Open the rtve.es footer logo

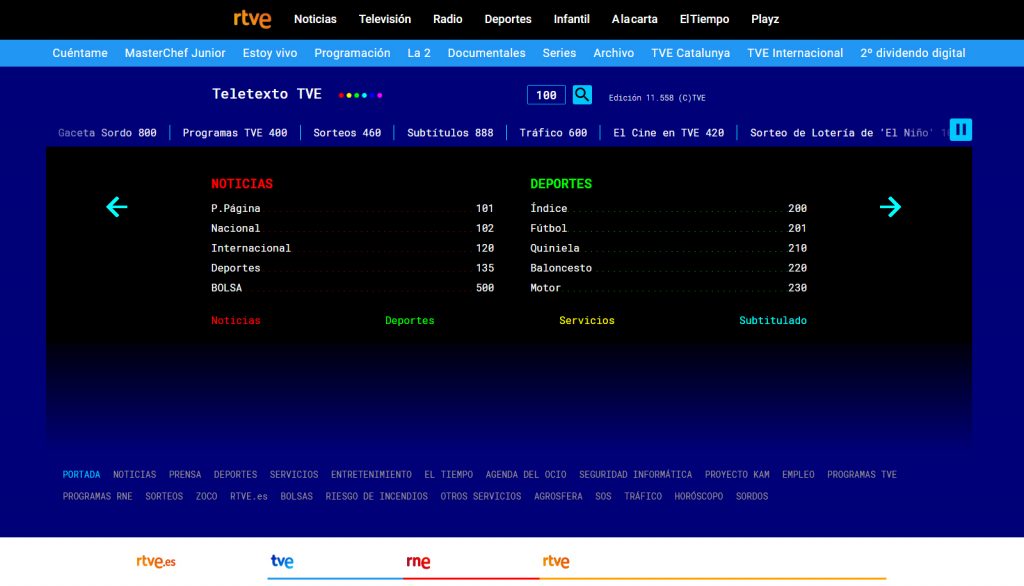155,561
